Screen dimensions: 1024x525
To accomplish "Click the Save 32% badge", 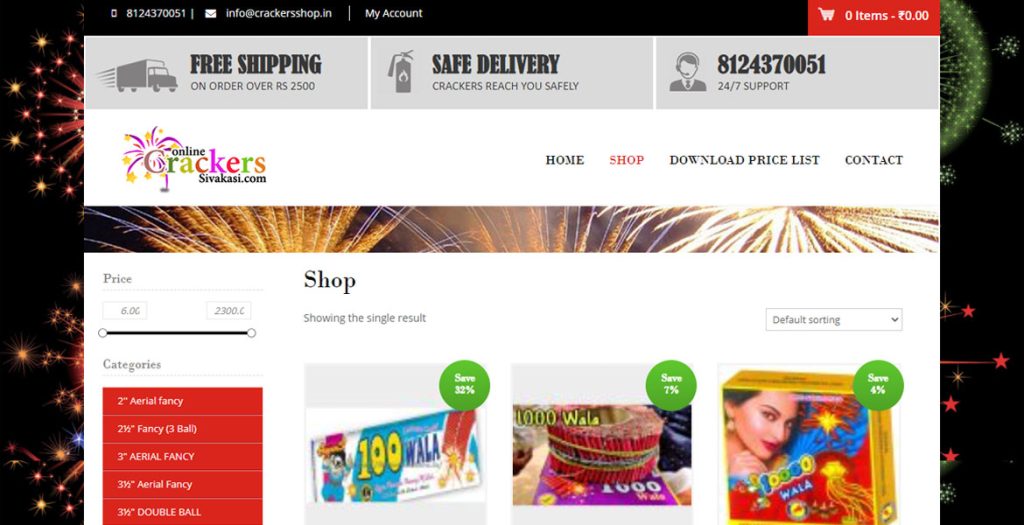I will (x=464, y=385).
